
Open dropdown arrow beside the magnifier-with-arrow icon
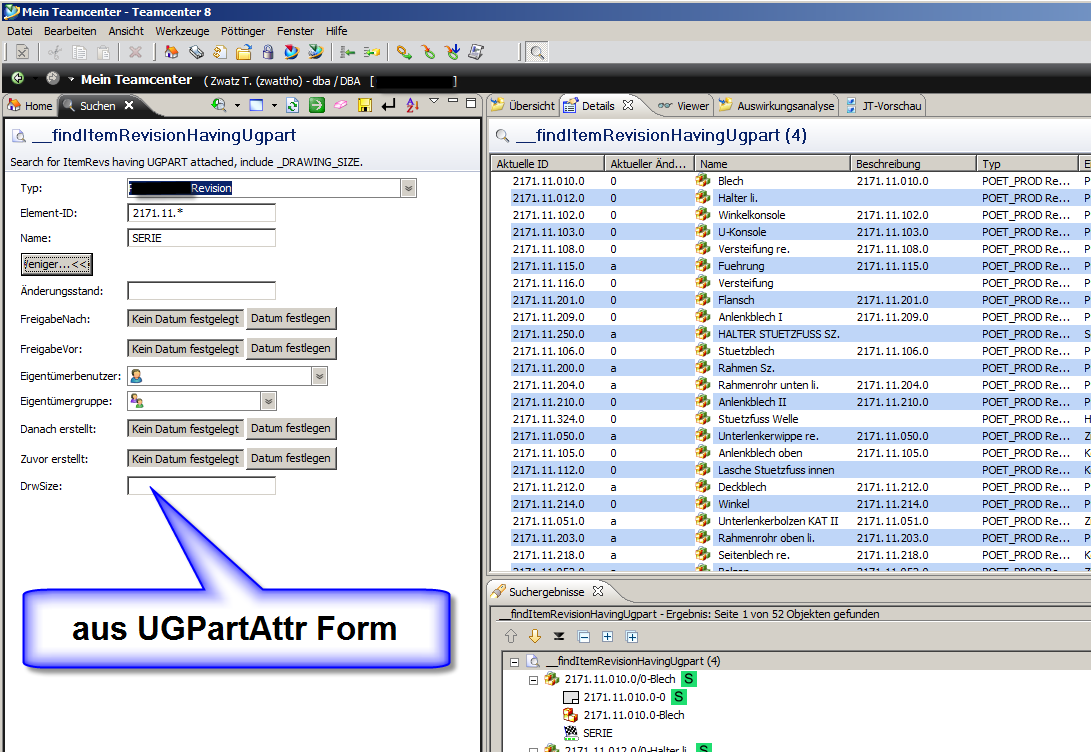(237, 106)
